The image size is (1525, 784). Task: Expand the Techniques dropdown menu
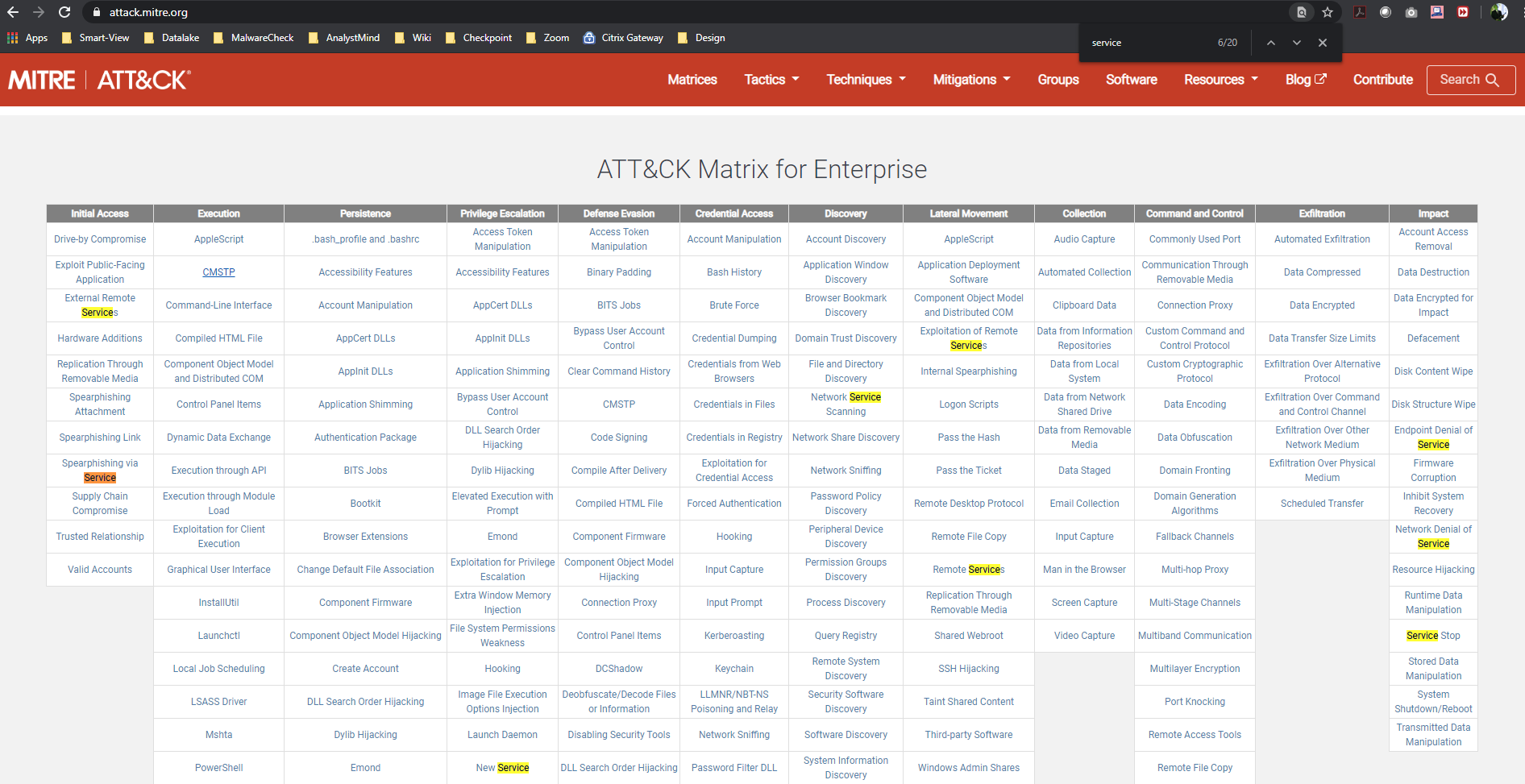coord(866,80)
